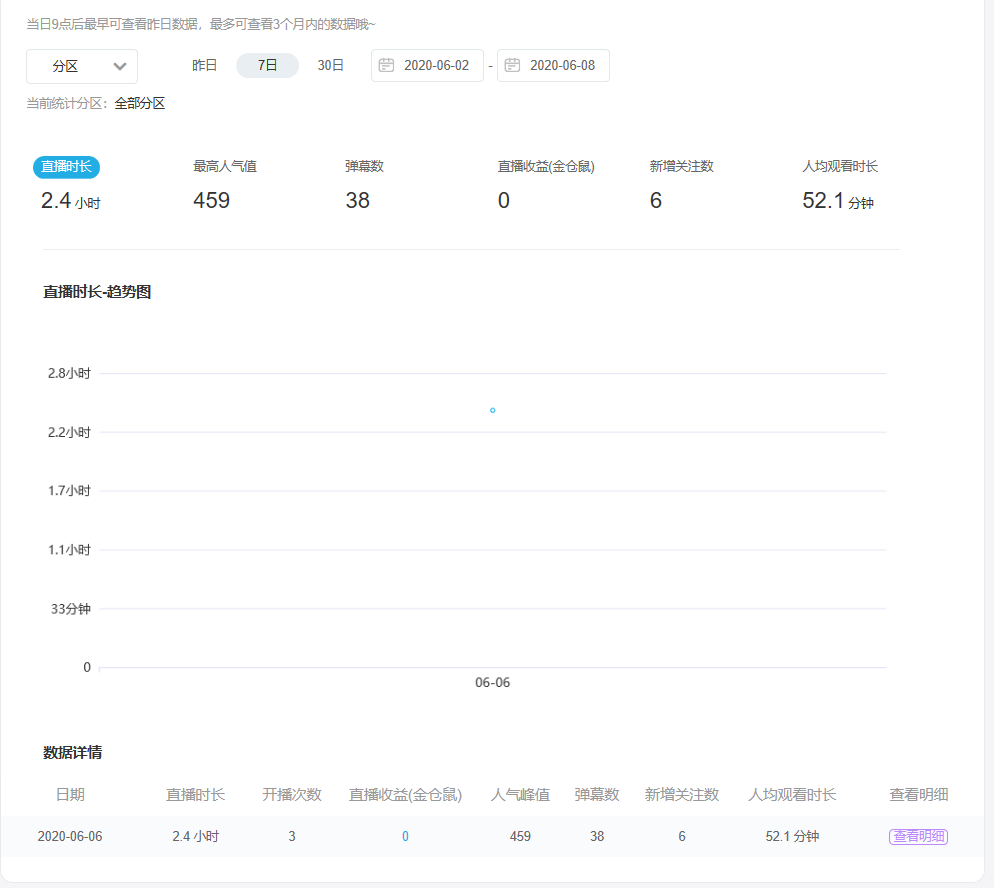Screen dimensions: 994x888
Task: Click the end date calendar icon
Action: (512, 65)
